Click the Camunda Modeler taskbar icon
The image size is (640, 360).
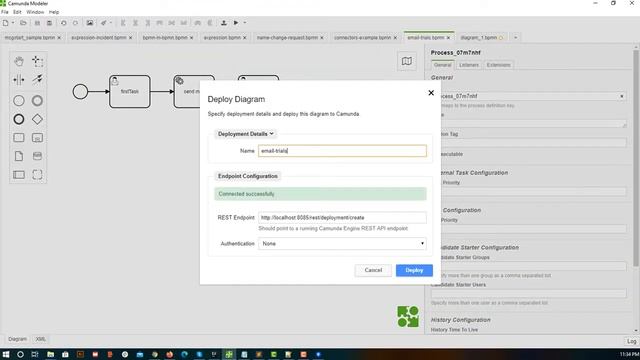click(x=229, y=354)
